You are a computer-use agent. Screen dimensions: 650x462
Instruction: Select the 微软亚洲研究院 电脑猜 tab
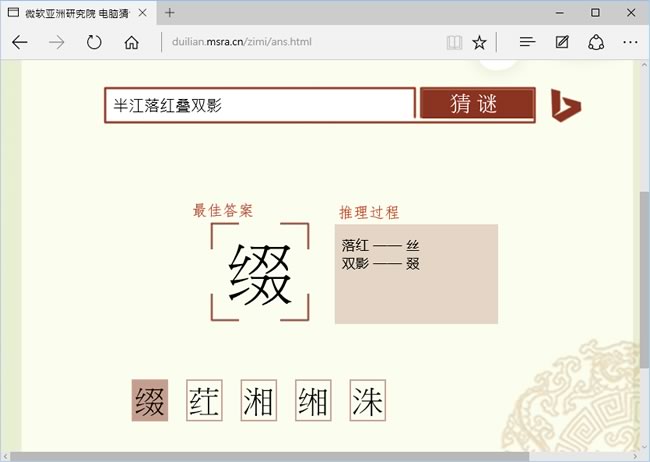(78, 13)
